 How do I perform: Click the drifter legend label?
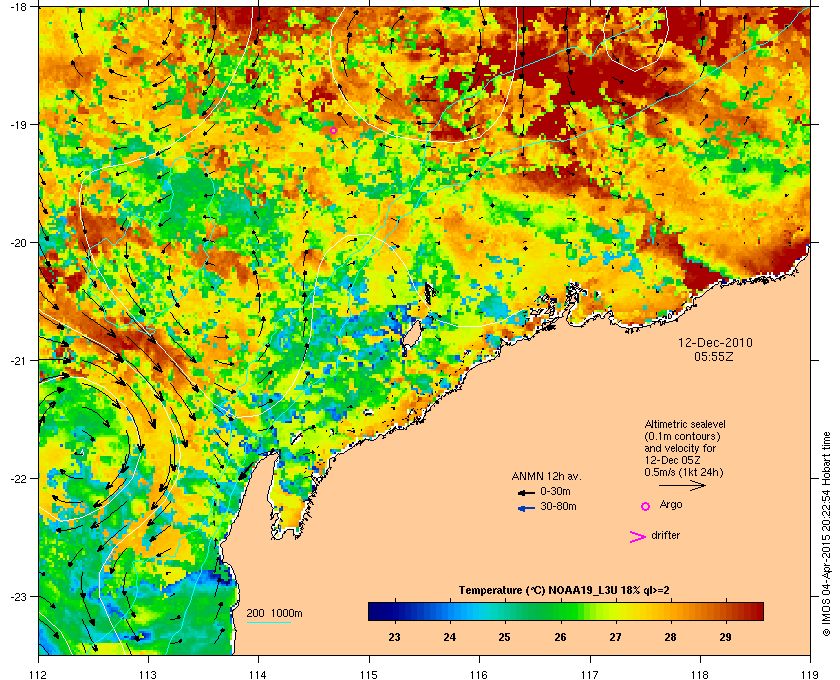(x=665, y=535)
